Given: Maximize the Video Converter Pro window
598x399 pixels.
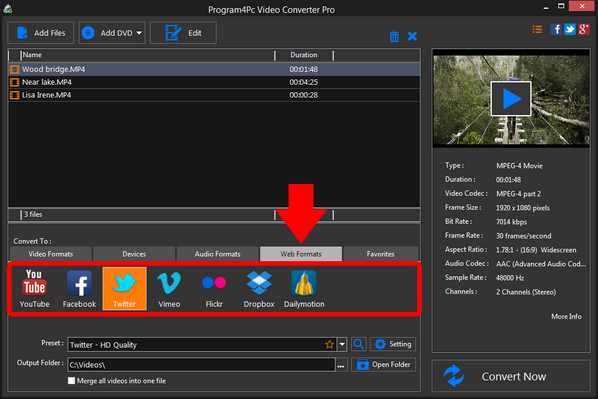Looking at the screenshot, I should [561, 6].
